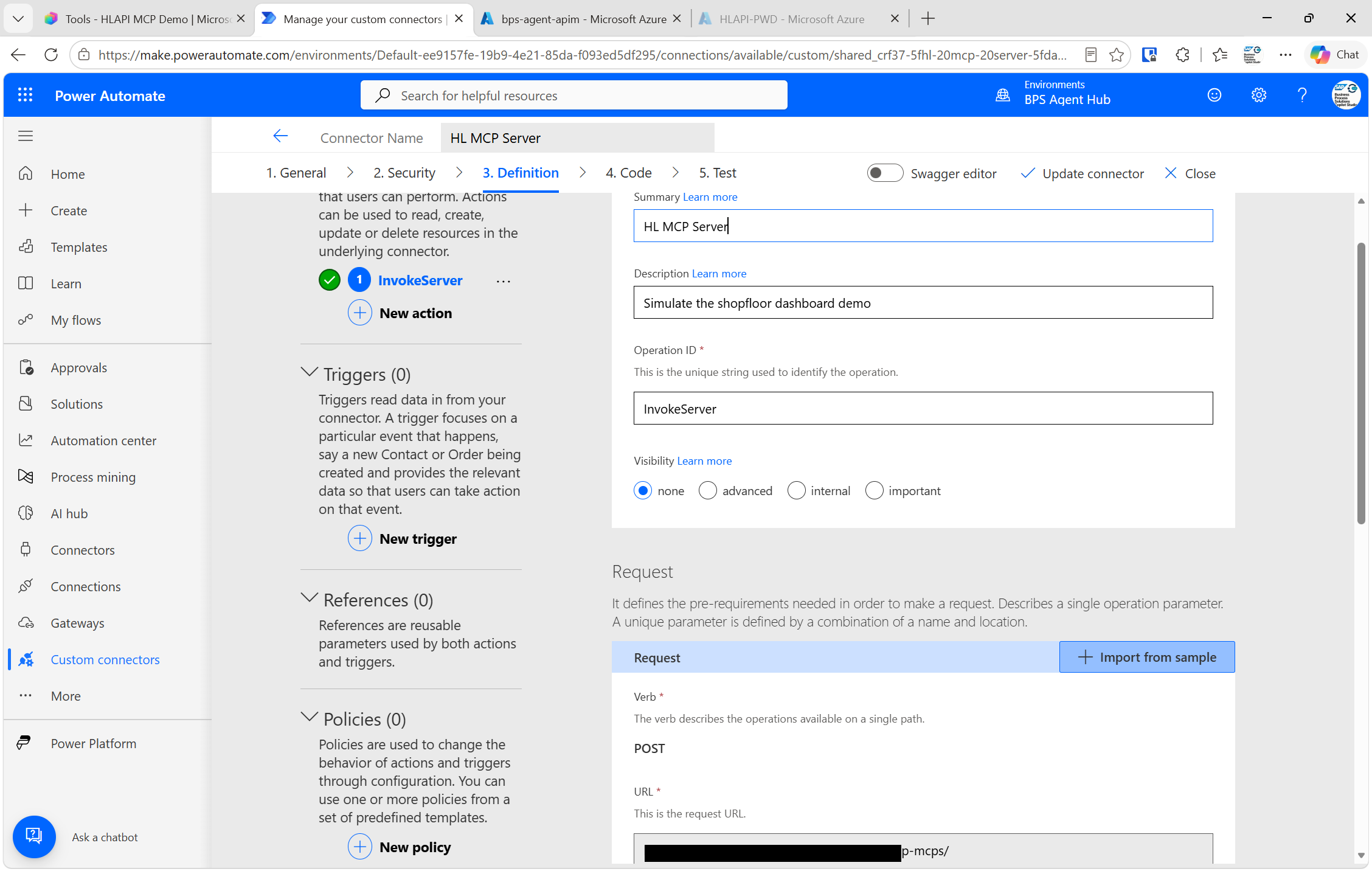Click the Connector Name field
The image size is (1372, 871).
click(x=577, y=138)
